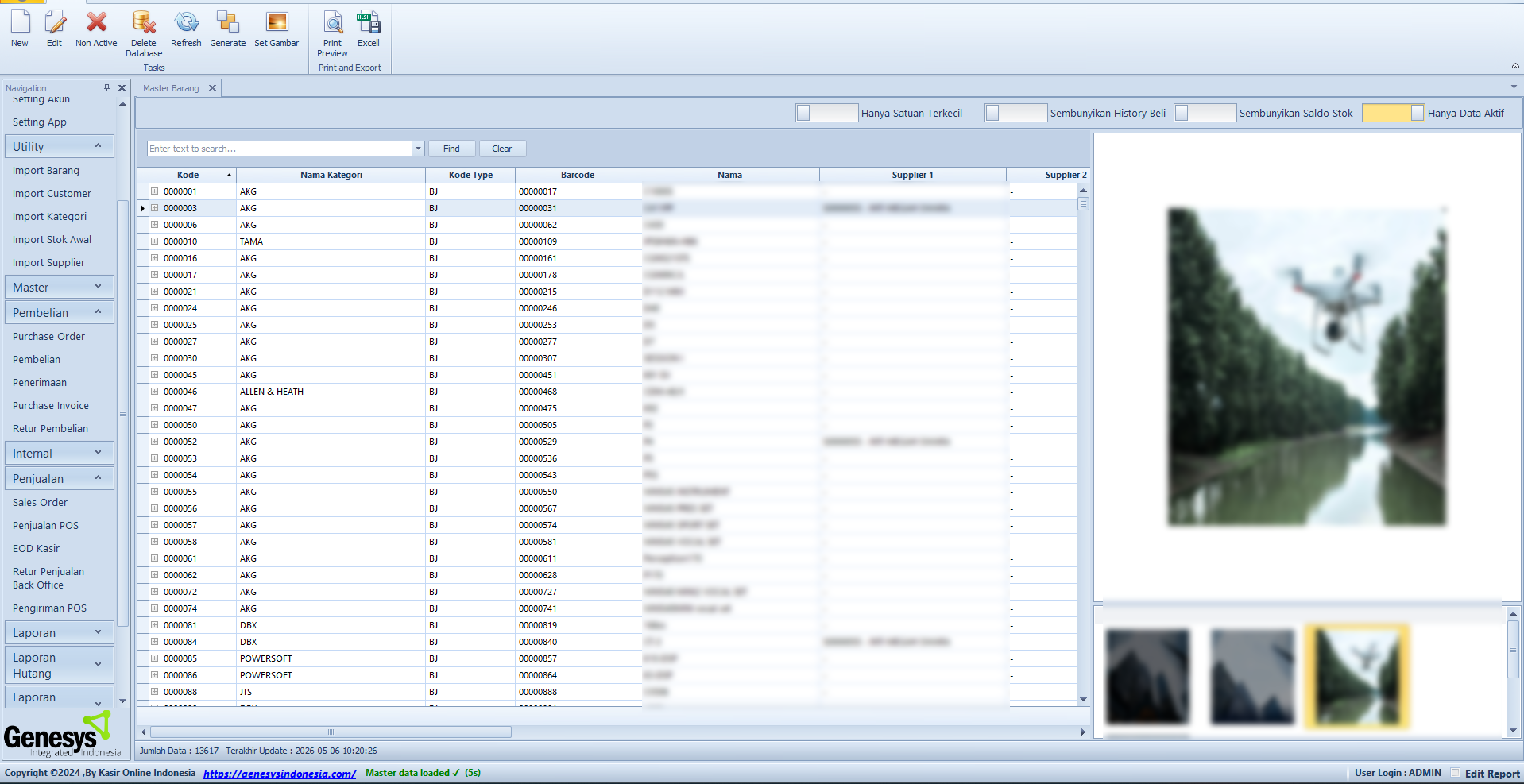This screenshot has height=784, width=1524.
Task: Collapse the Utility navigation group
Action: click(x=60, y=146)
